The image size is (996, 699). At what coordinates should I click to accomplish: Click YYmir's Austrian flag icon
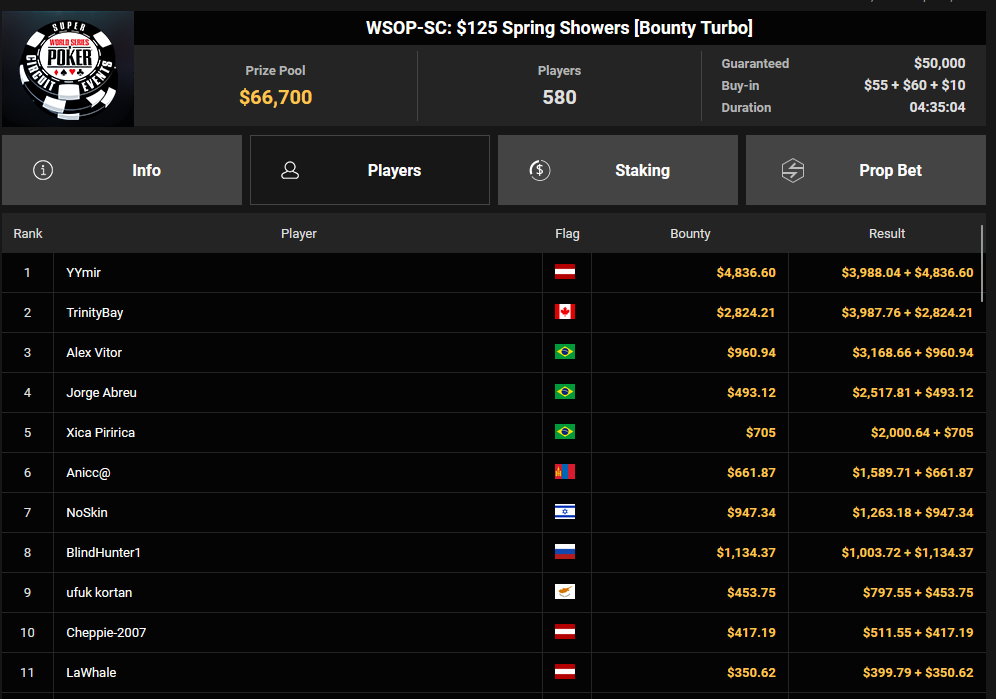pyautogui.click(x=565, y=272)
